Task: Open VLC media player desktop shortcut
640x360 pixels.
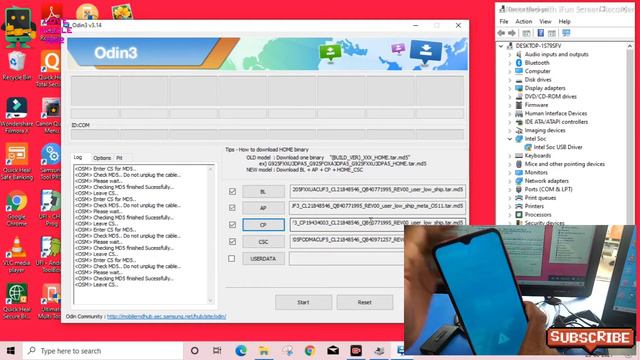Action: point(16,255)
